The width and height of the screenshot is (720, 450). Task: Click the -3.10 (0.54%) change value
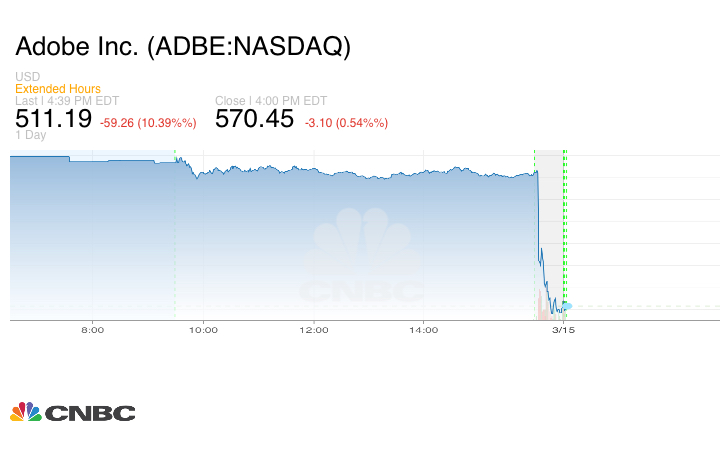pos(345,123)
